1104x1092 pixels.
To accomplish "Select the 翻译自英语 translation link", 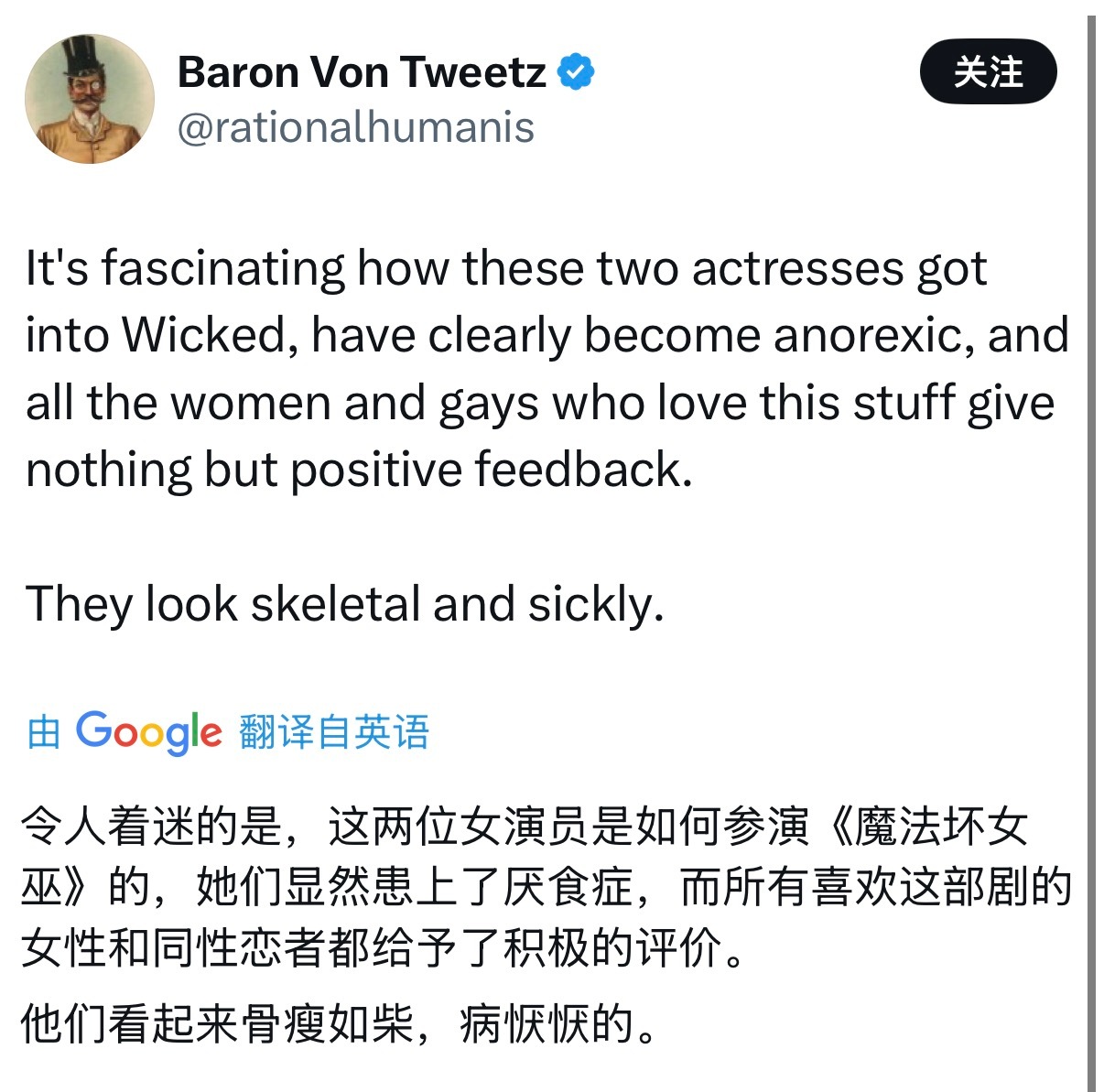I will pos(334,731).
